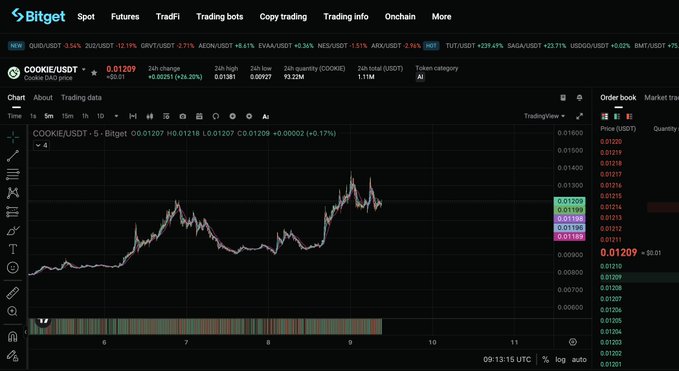Select the Text annotation tool
Image resolution: width=679 pixels, height=371 pixels.
pyautogui.click(x=13, y=249)
